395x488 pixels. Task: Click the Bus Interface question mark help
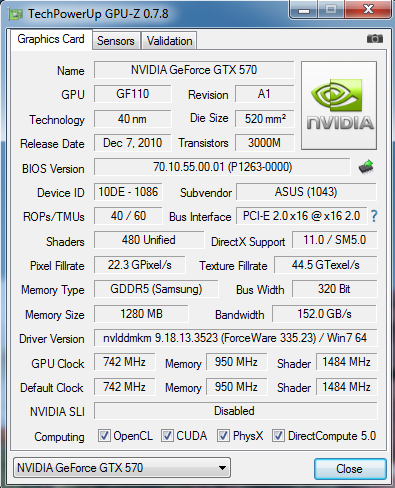tap(374, 216)
